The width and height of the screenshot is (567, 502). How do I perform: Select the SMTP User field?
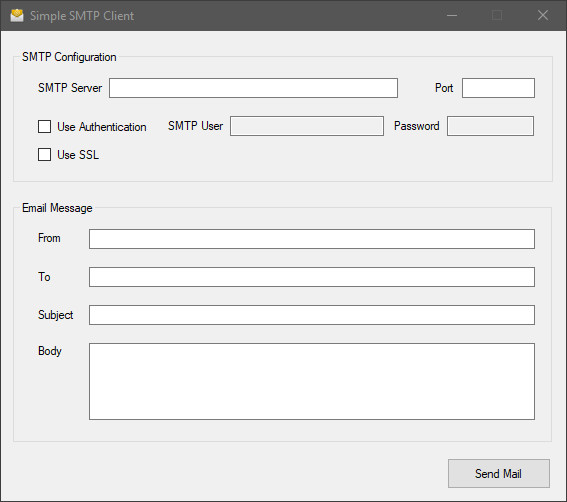307,126
